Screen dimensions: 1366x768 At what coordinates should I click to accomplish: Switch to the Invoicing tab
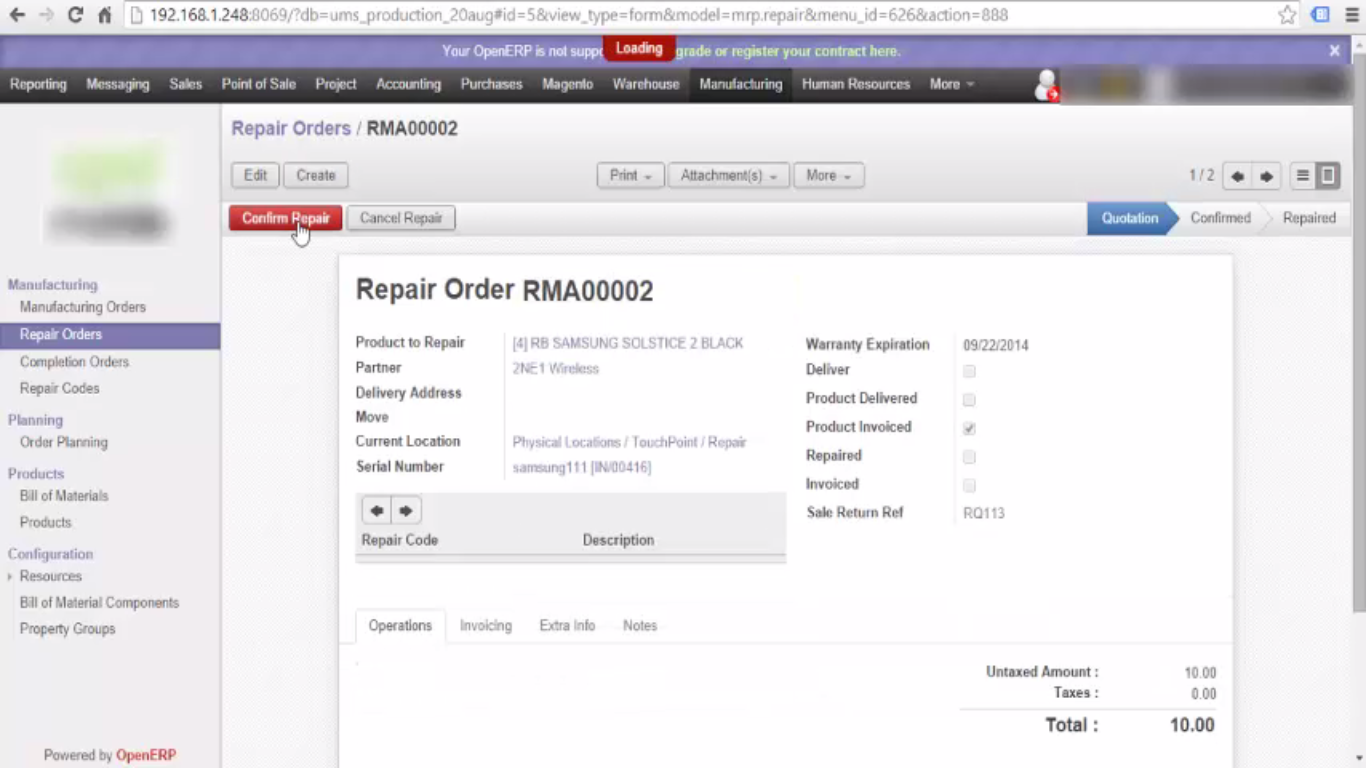486,626
